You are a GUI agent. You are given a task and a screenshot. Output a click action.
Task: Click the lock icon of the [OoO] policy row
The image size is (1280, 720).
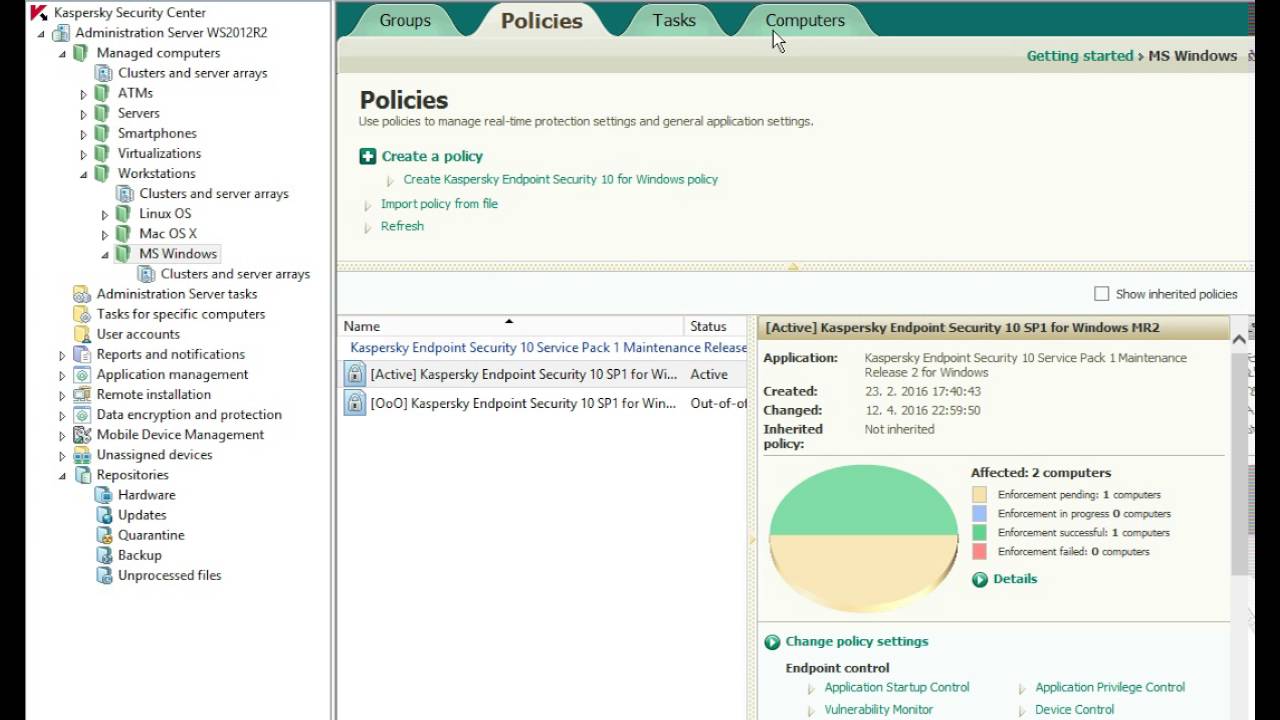coord(354,403)
